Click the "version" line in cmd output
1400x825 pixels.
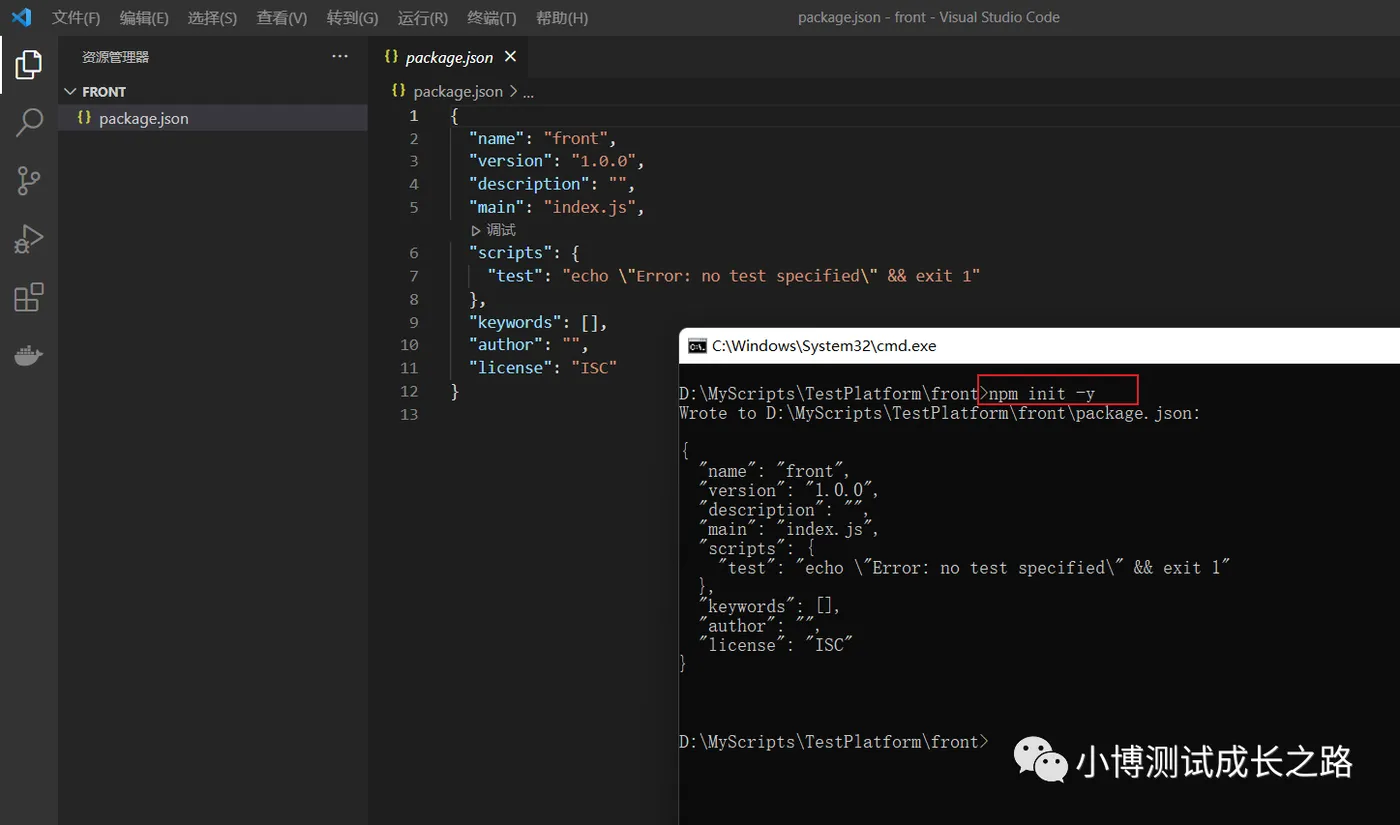click(x=789, y=490)
